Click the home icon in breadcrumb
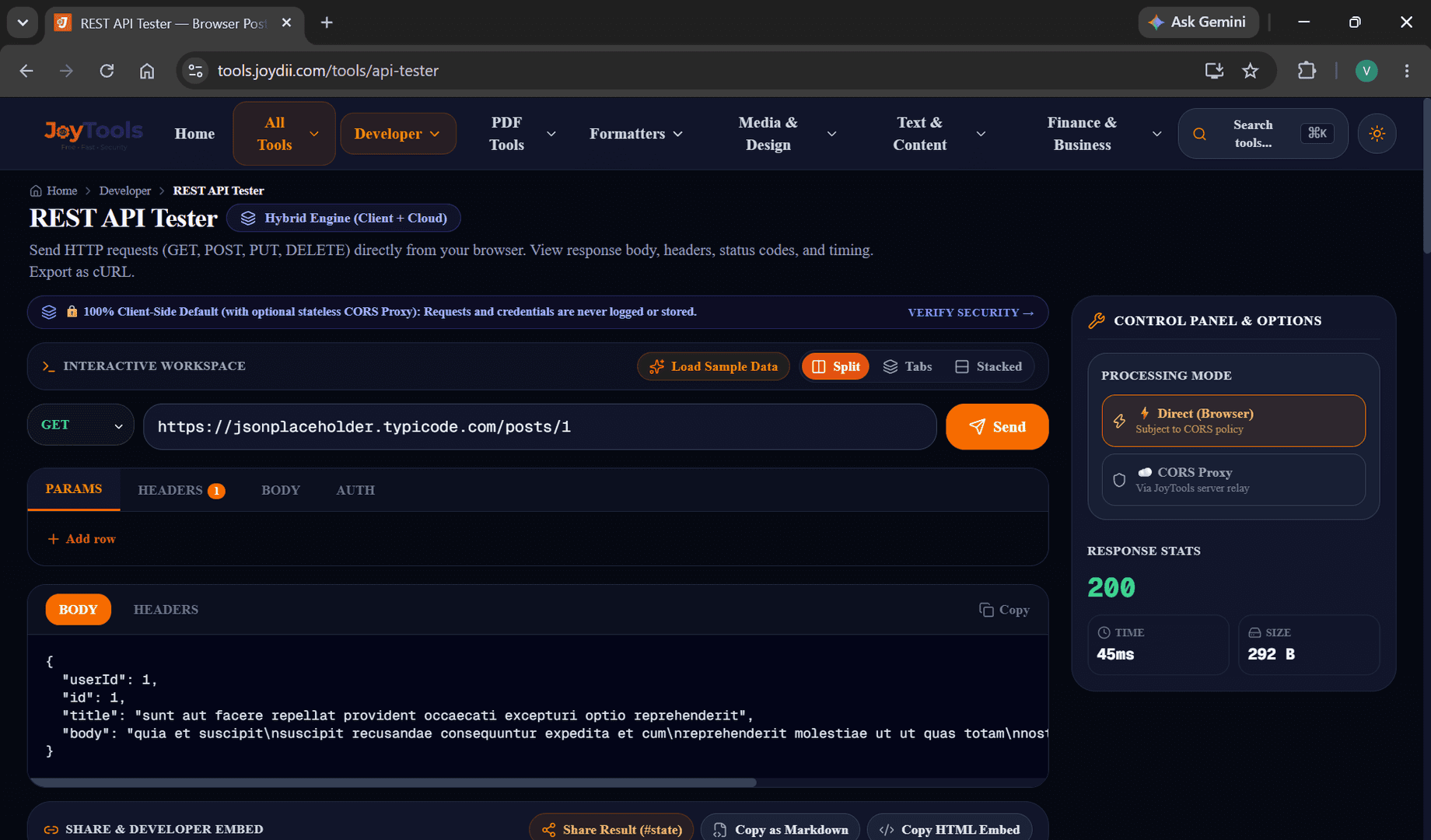 [x=36, y=191]
